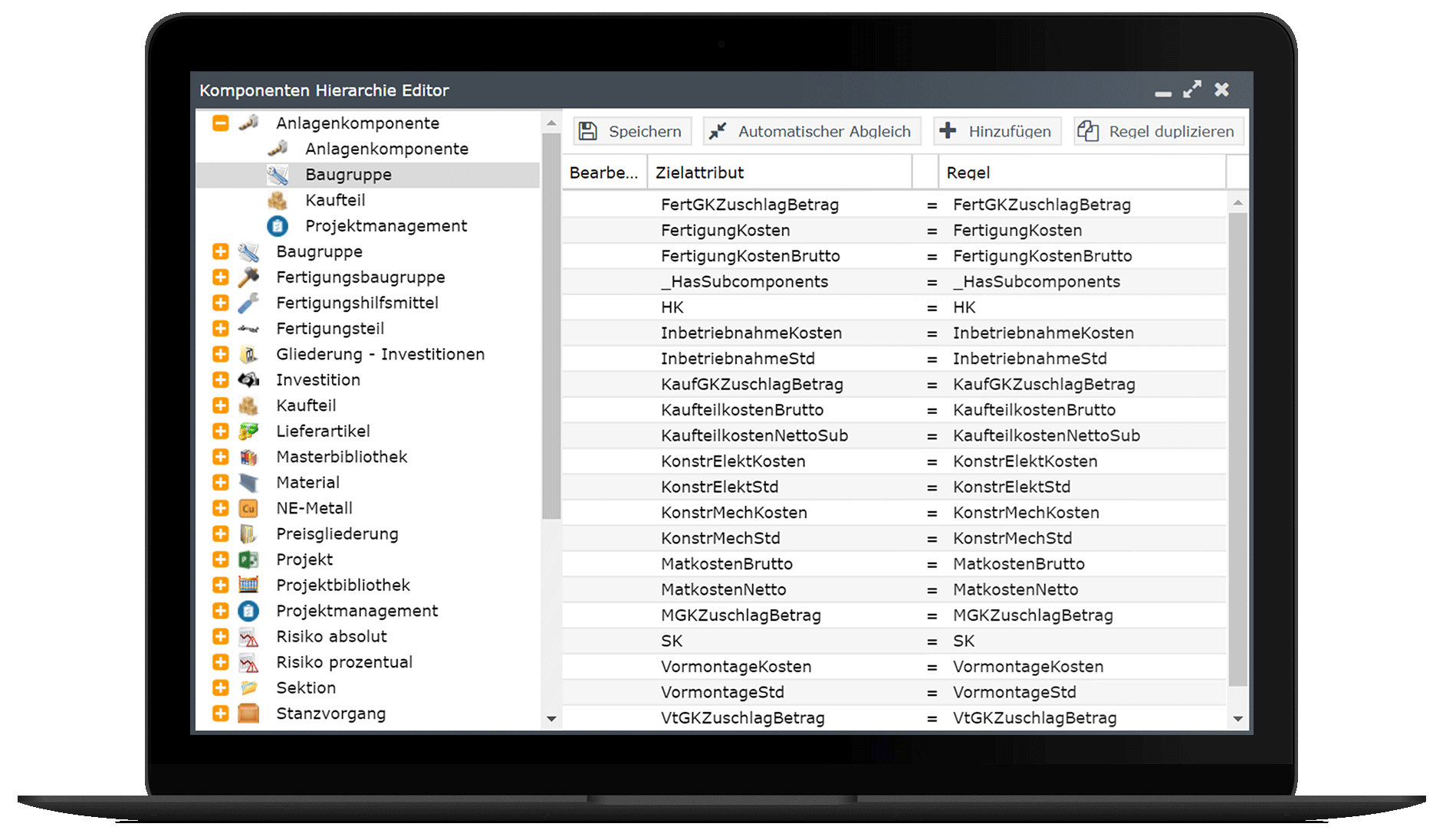
Task: Click the Investition icon
Action: (248, 379)
